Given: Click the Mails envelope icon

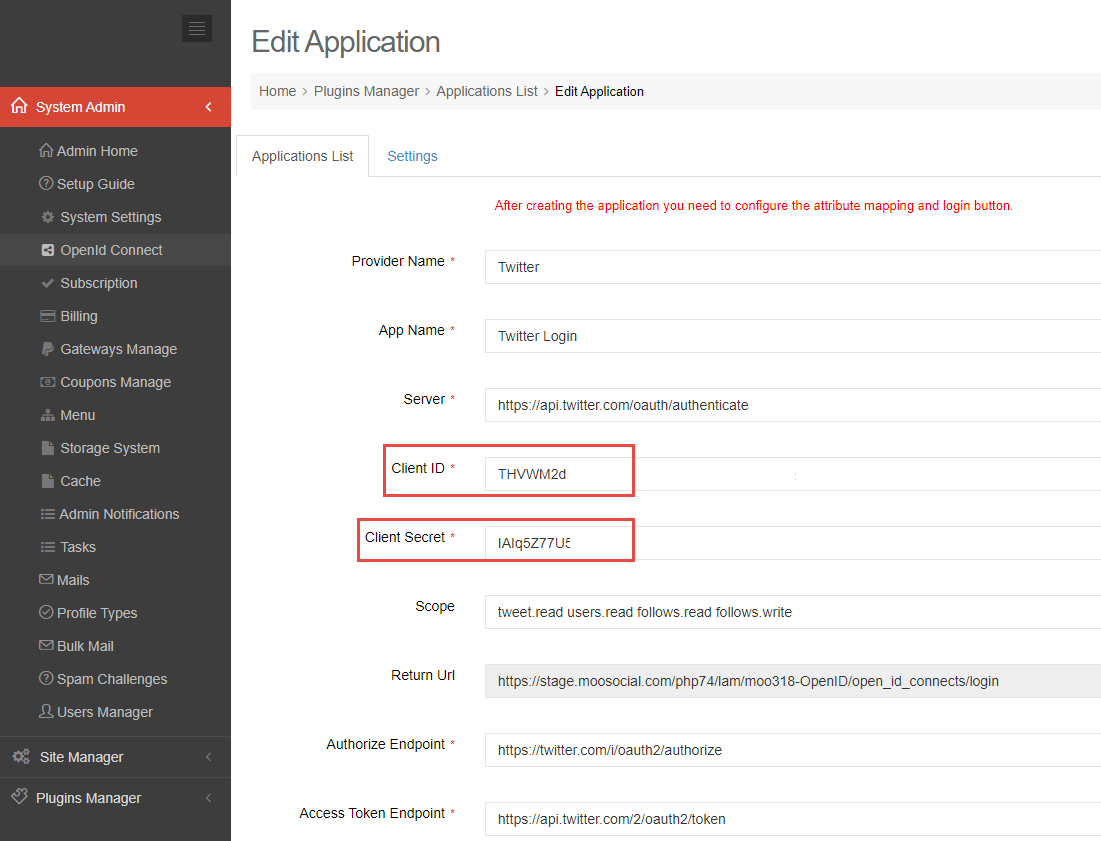Looking at the screenshot, I should [46, 579].
